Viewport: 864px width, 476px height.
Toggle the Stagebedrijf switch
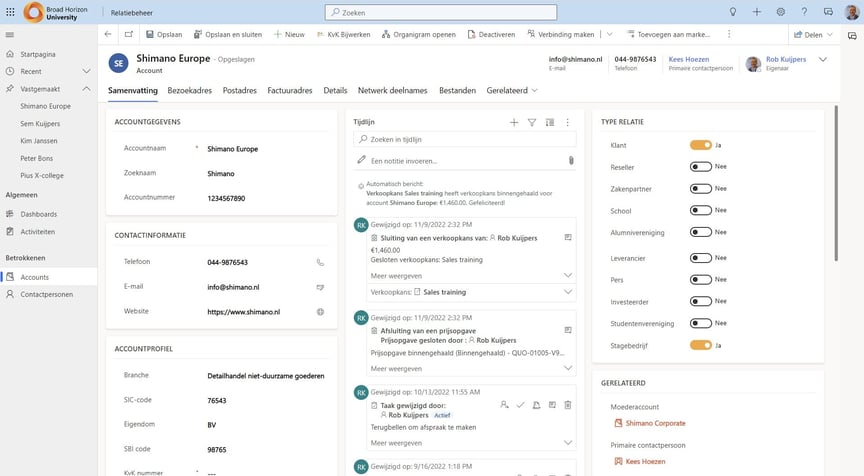(x=701, y=345)
